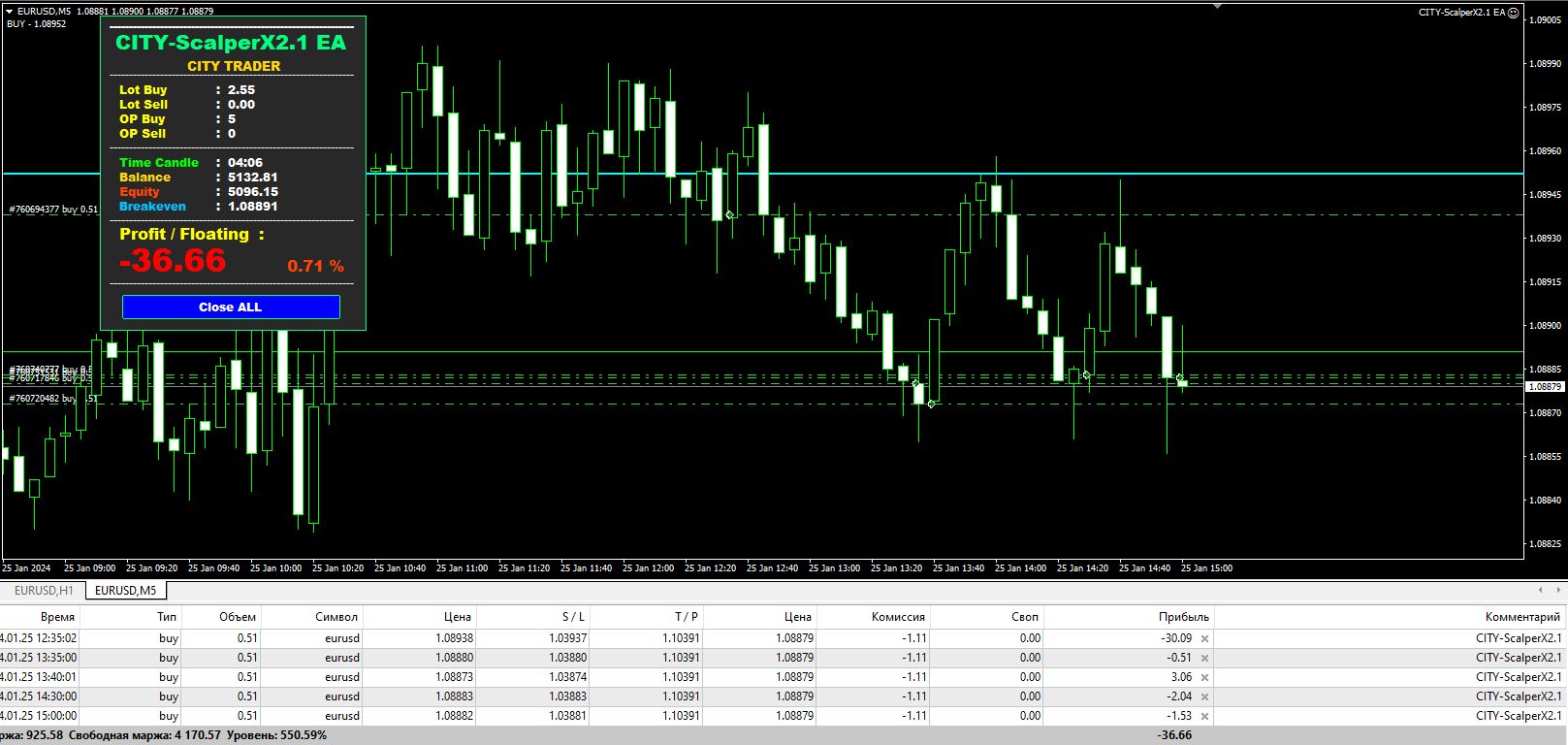Select the EURUSD,M5 chart tab
Viewport: 1568px width, 745px height.
(x=126, y=591)
